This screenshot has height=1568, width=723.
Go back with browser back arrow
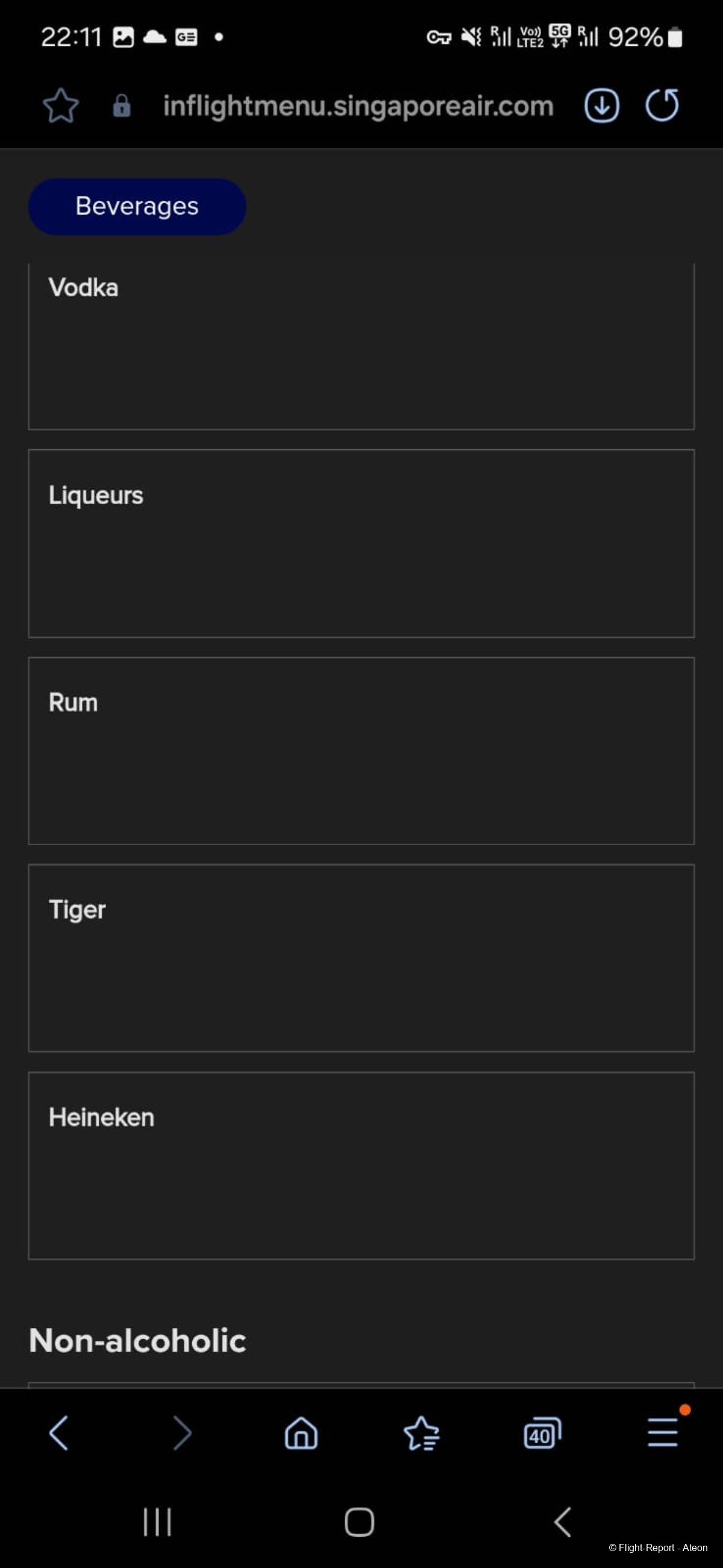[58, 1433]
